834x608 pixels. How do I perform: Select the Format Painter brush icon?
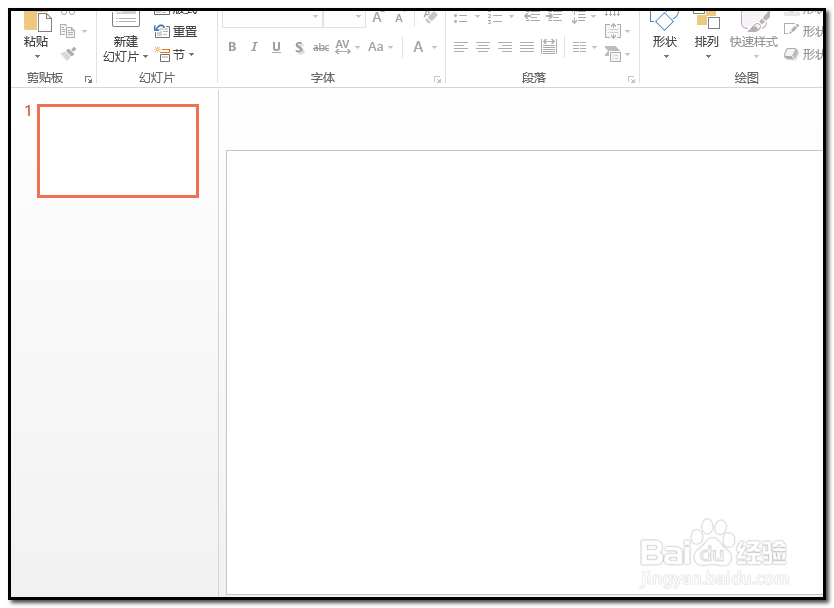point(69,53)
